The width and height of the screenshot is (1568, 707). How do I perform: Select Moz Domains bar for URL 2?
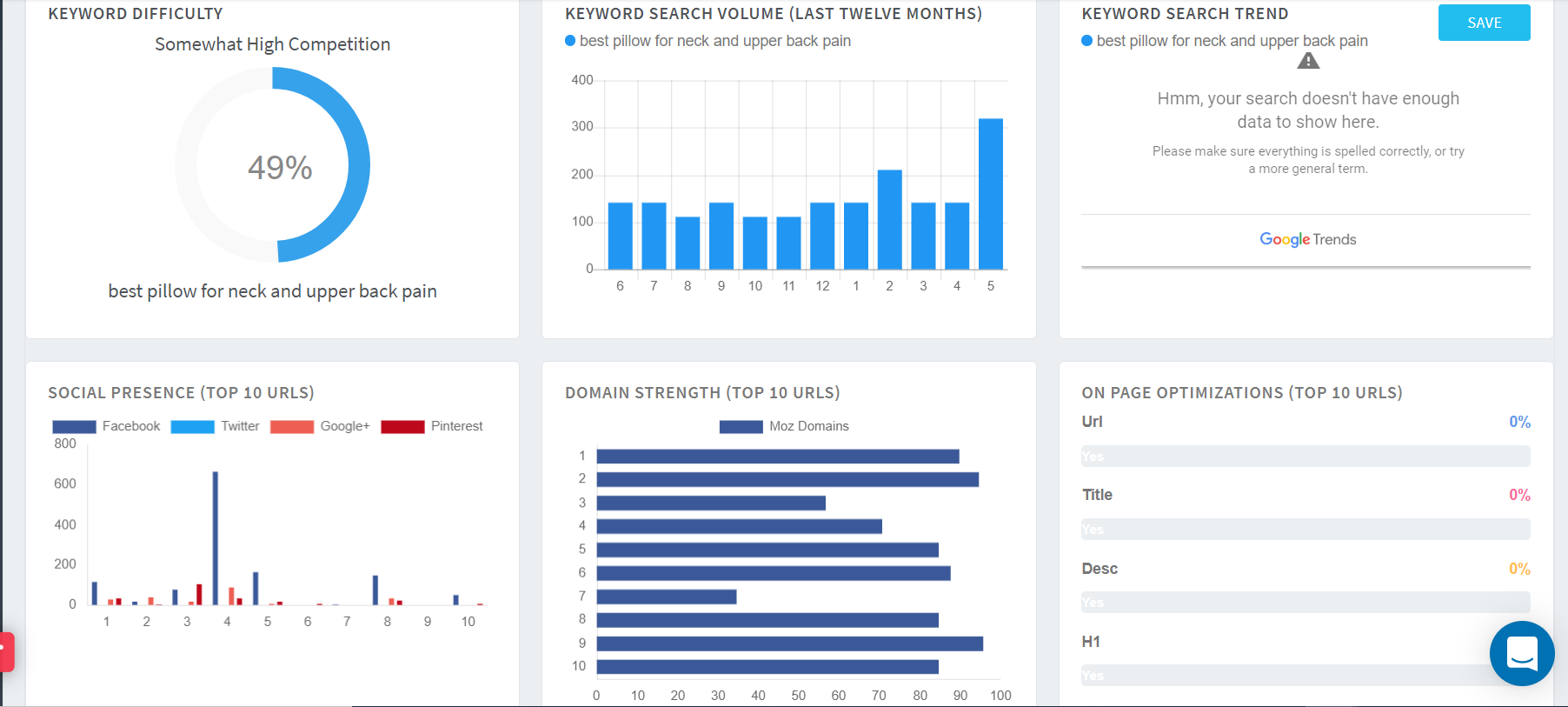pyautogui.click(x=787, y=479)
